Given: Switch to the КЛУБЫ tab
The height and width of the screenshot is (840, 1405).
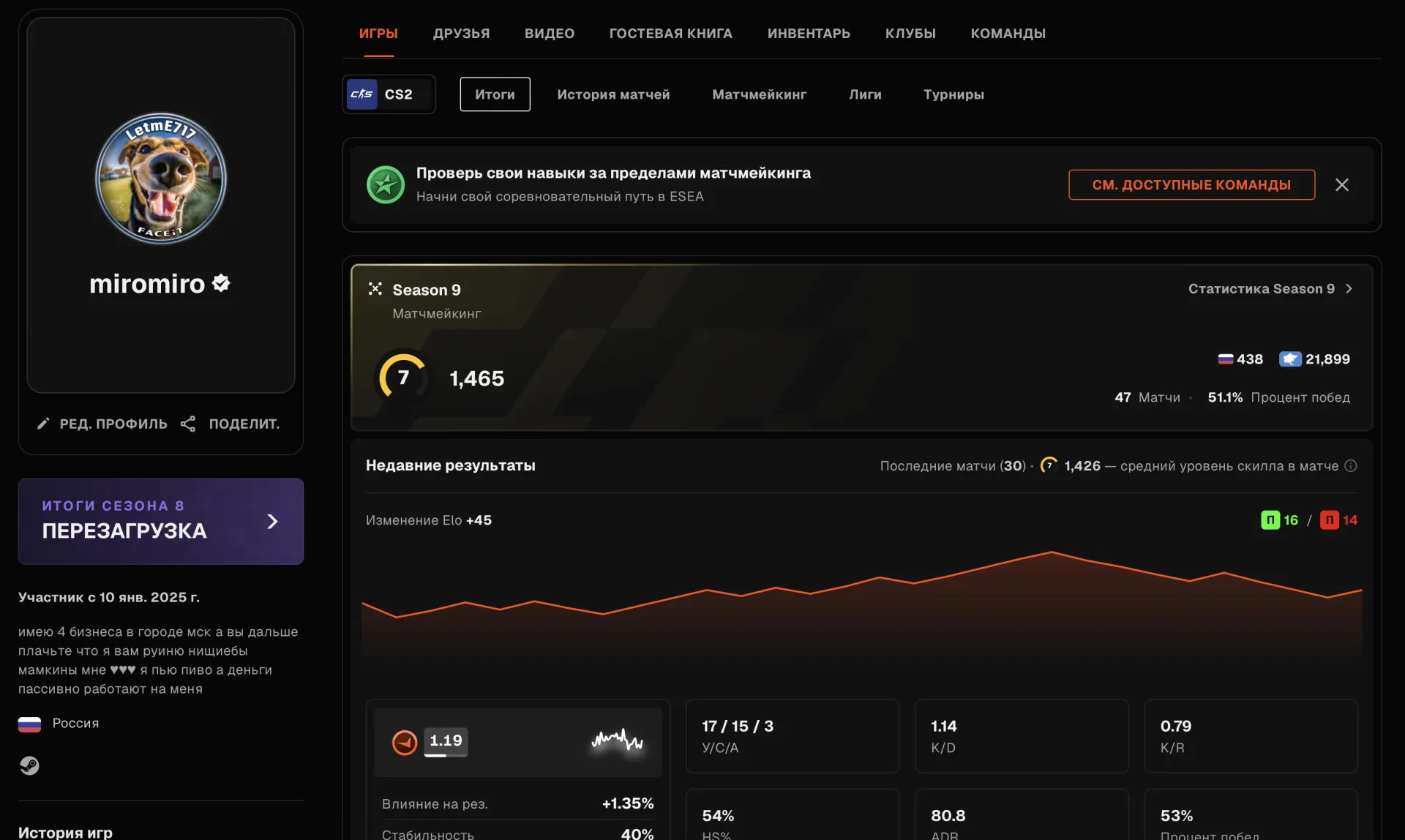Looking at the screenshot, I should coord(910,34).
